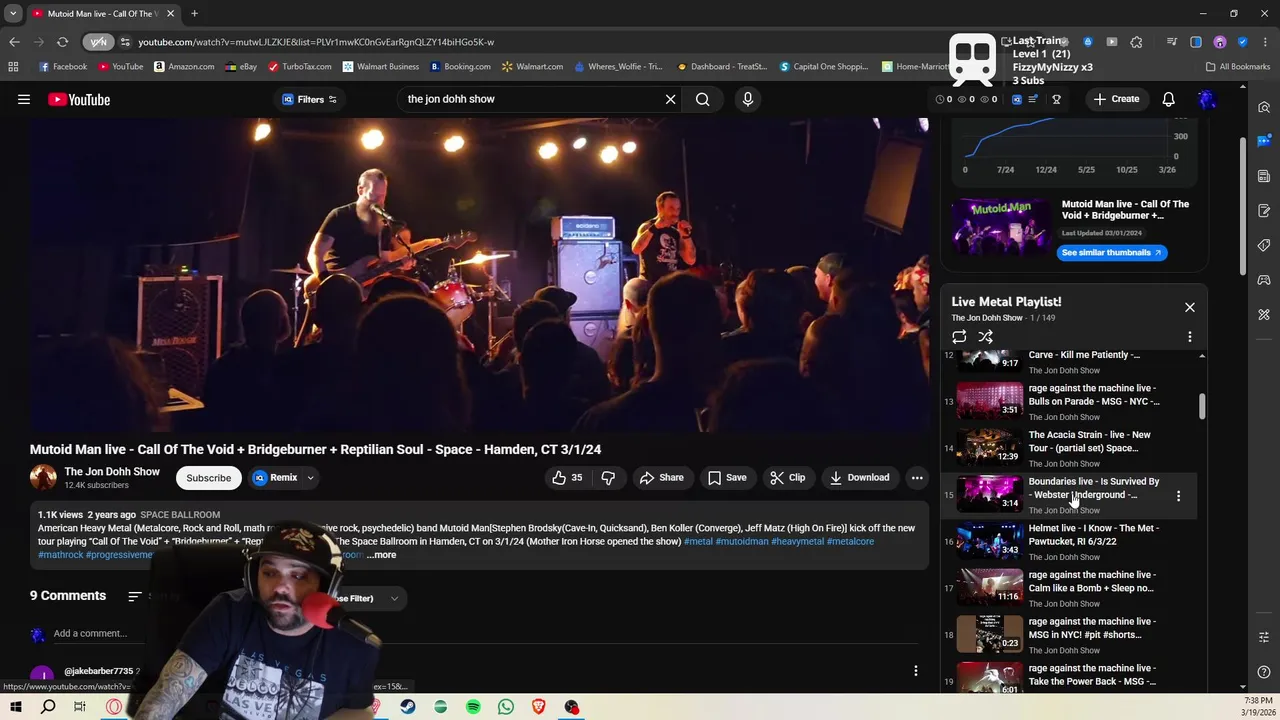Go back to the previous page
The height and width of the screenshot is (720, 1280).
click(14, 42)
